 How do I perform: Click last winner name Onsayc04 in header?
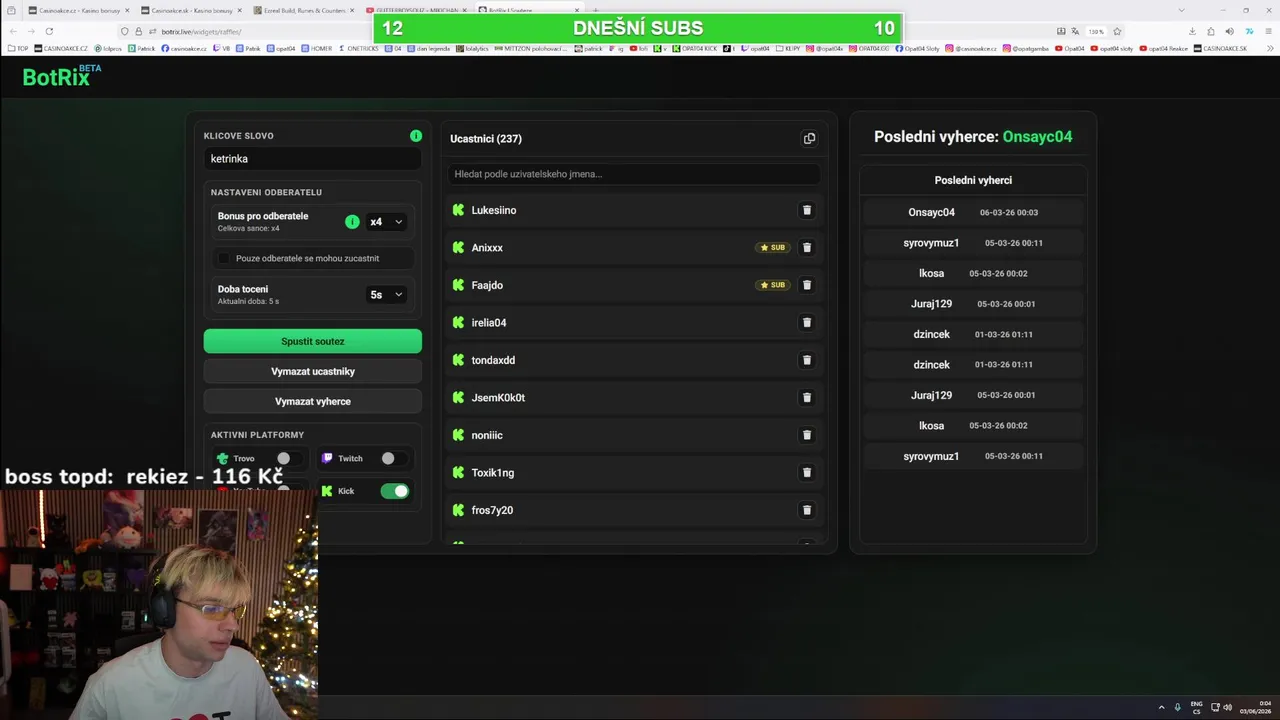coord(1037,137)
